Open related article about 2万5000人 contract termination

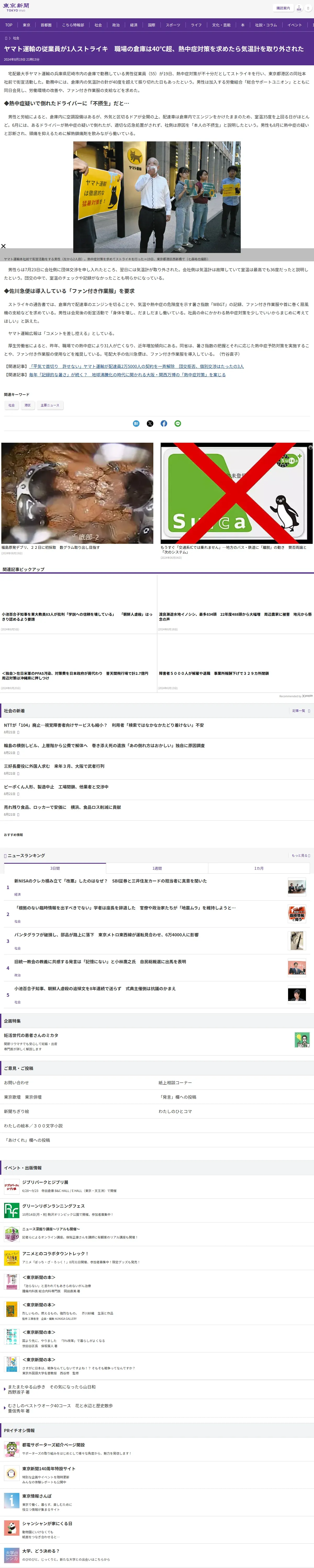pyautogui.click(x=137, y=366)
